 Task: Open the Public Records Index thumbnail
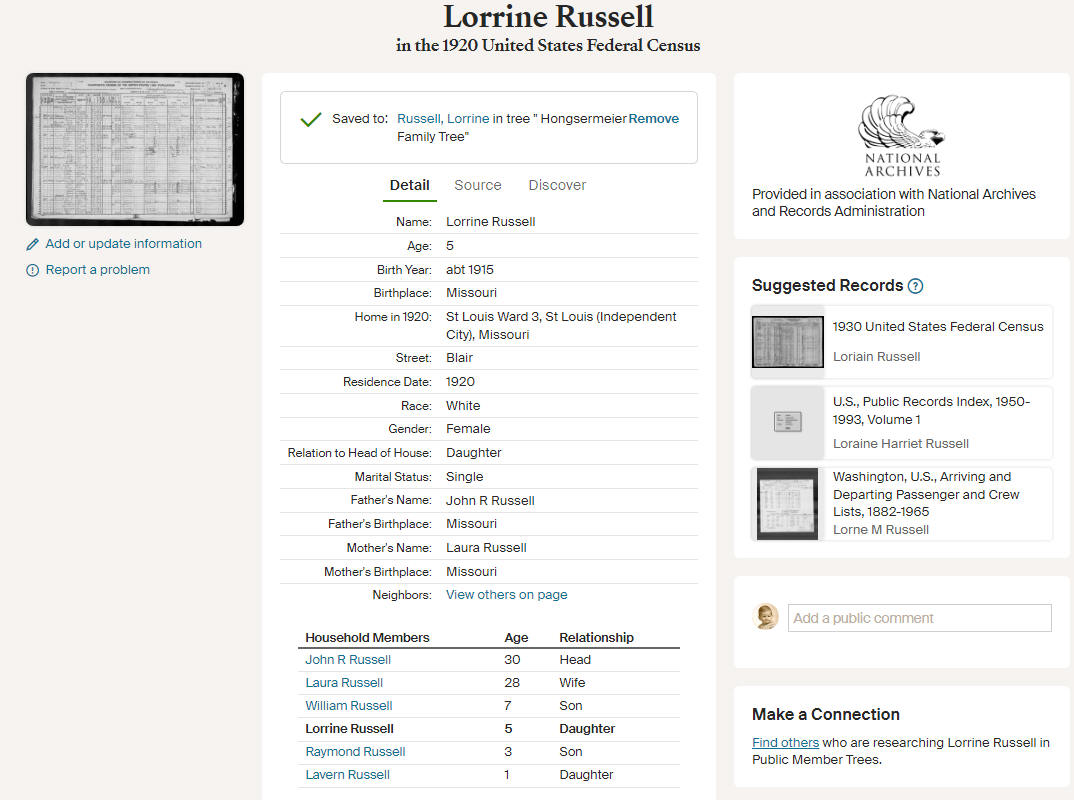point(788,422)
